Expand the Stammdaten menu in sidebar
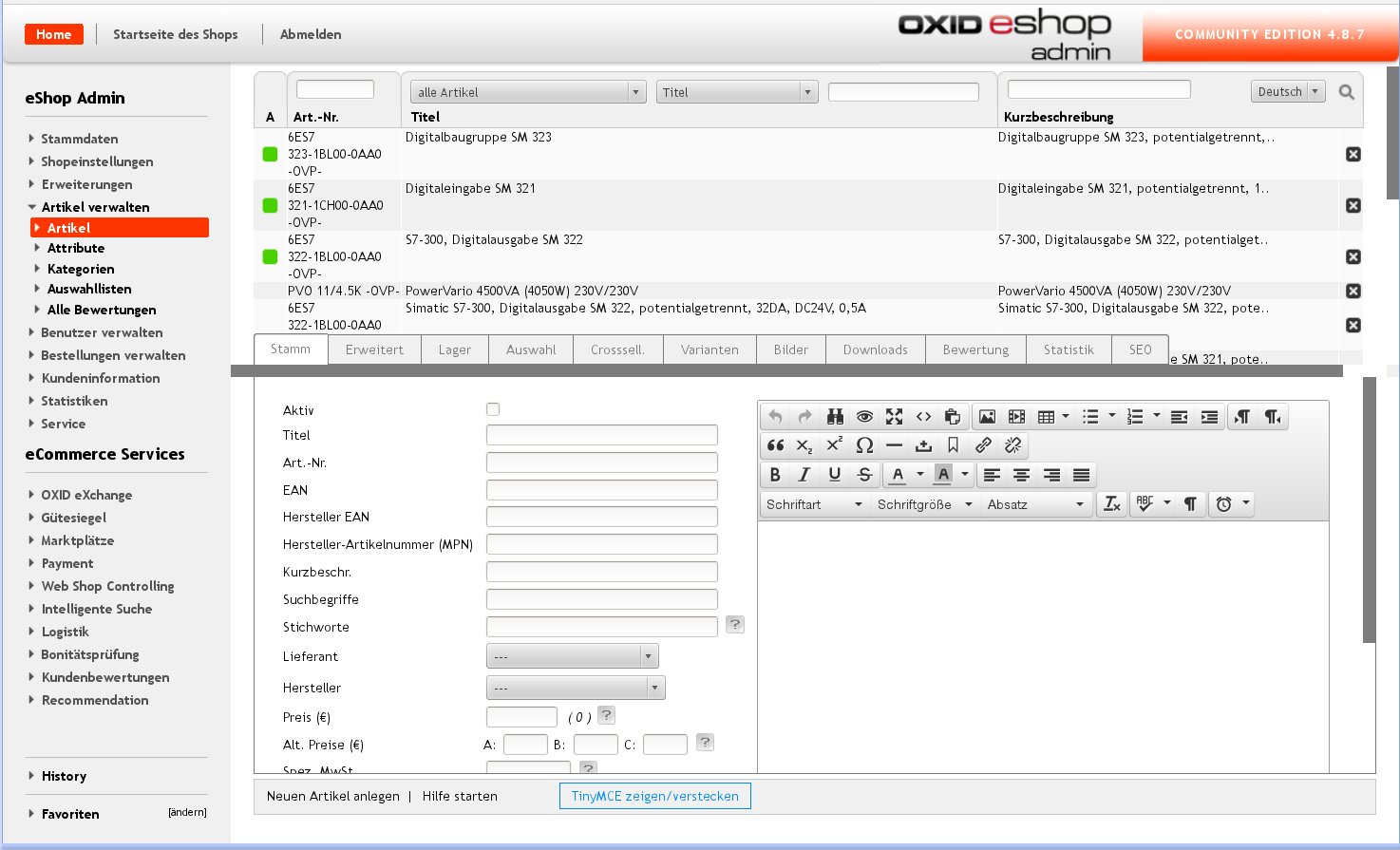 tap(79, 139)
